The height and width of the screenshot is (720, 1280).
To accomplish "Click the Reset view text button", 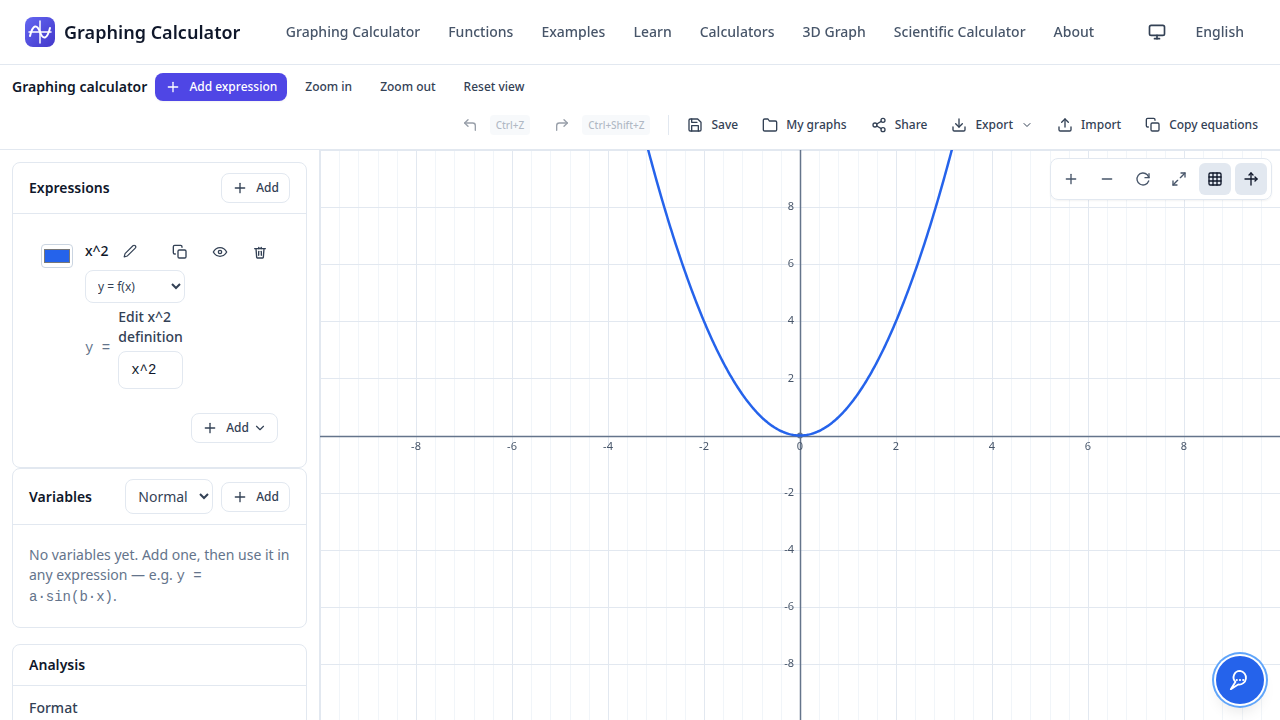I will (x=494, y=87).
